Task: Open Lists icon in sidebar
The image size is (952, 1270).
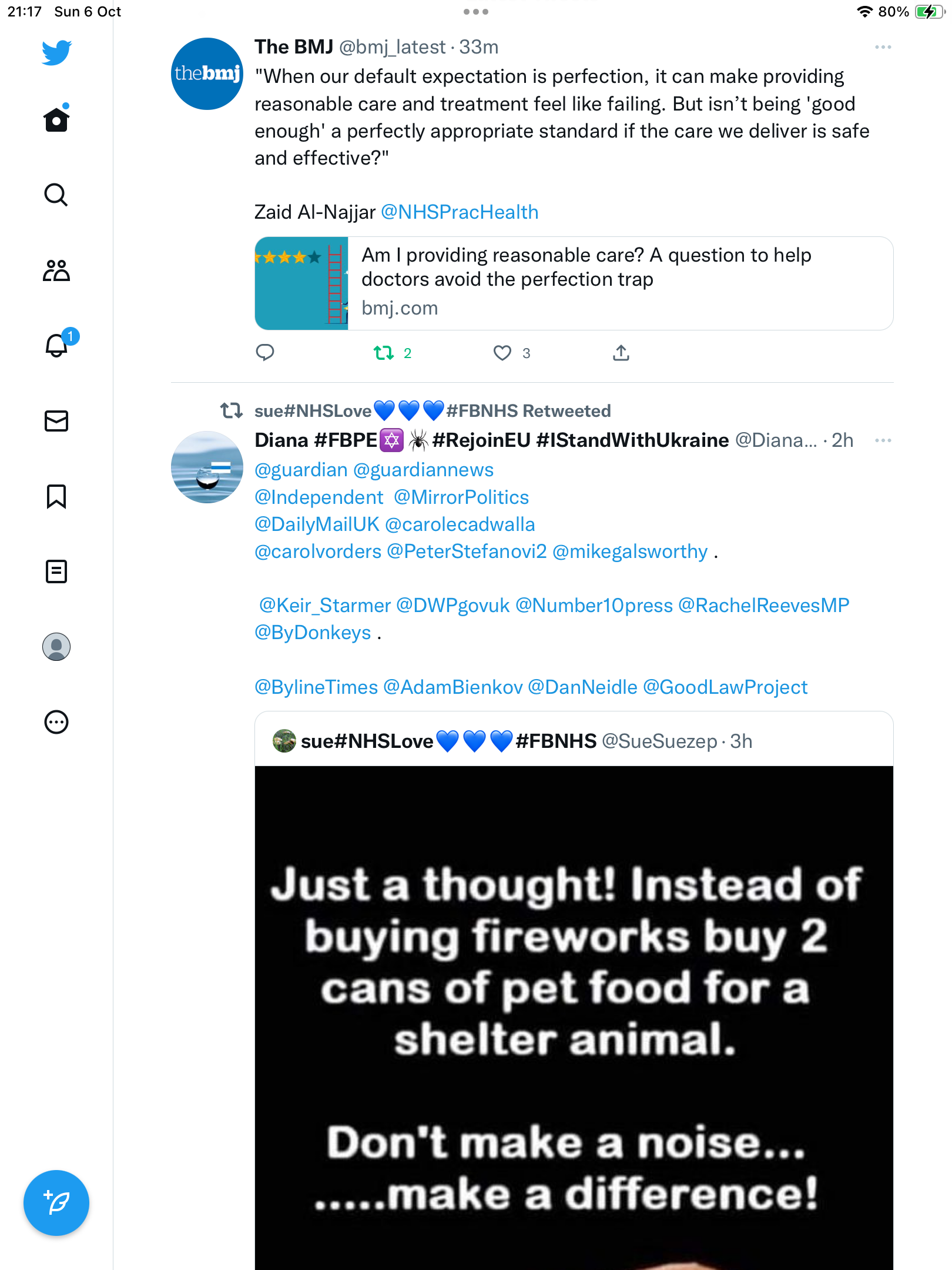Action: pyautogui.click(x=56, y=571)
